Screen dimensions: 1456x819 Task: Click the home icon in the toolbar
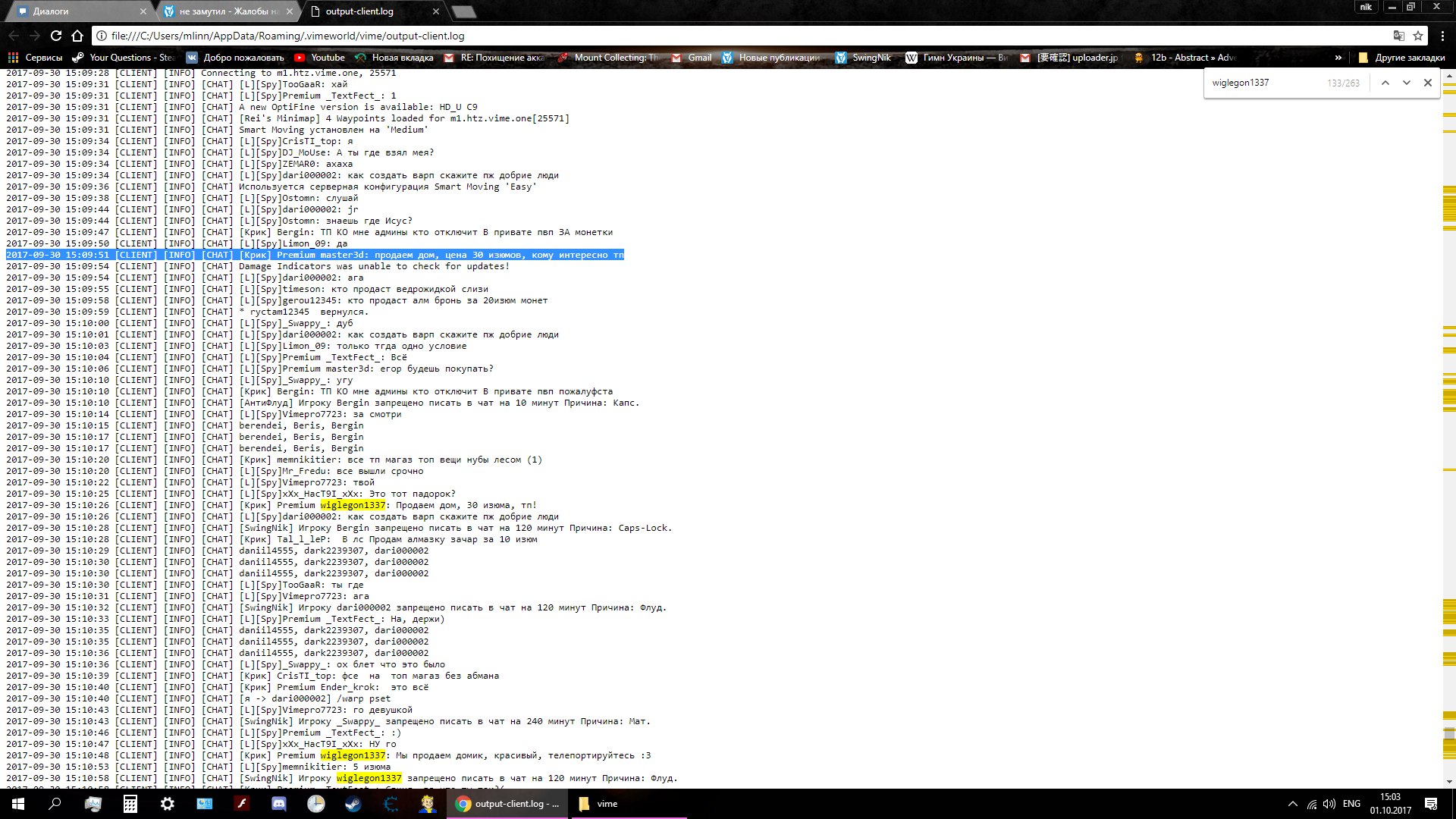point(77,36)
